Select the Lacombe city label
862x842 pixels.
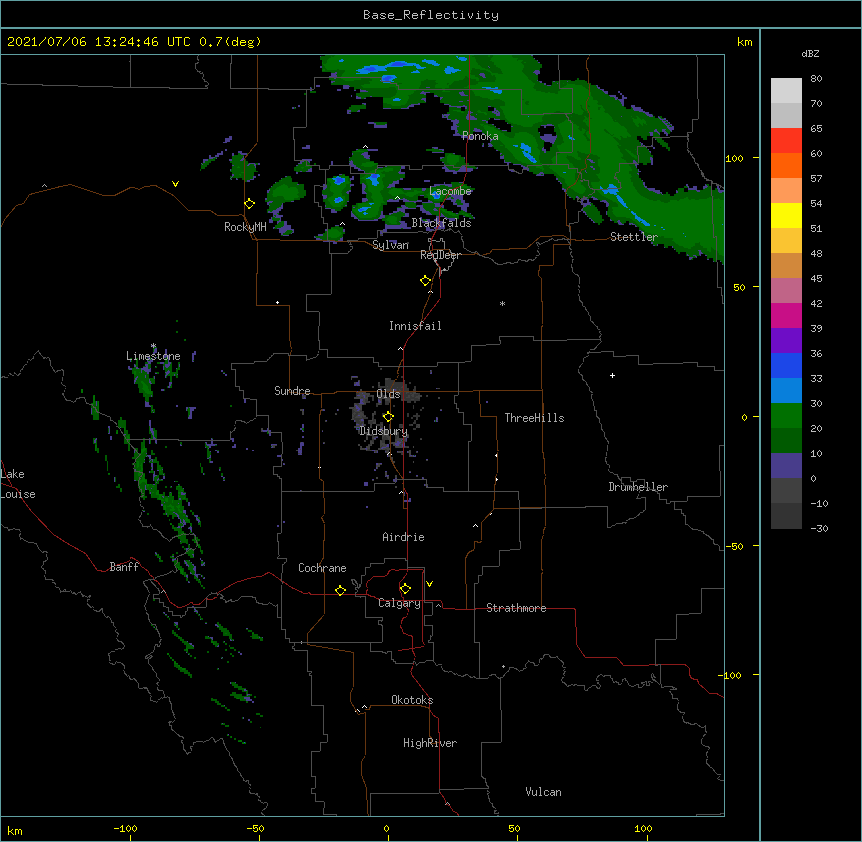point(450,191)
